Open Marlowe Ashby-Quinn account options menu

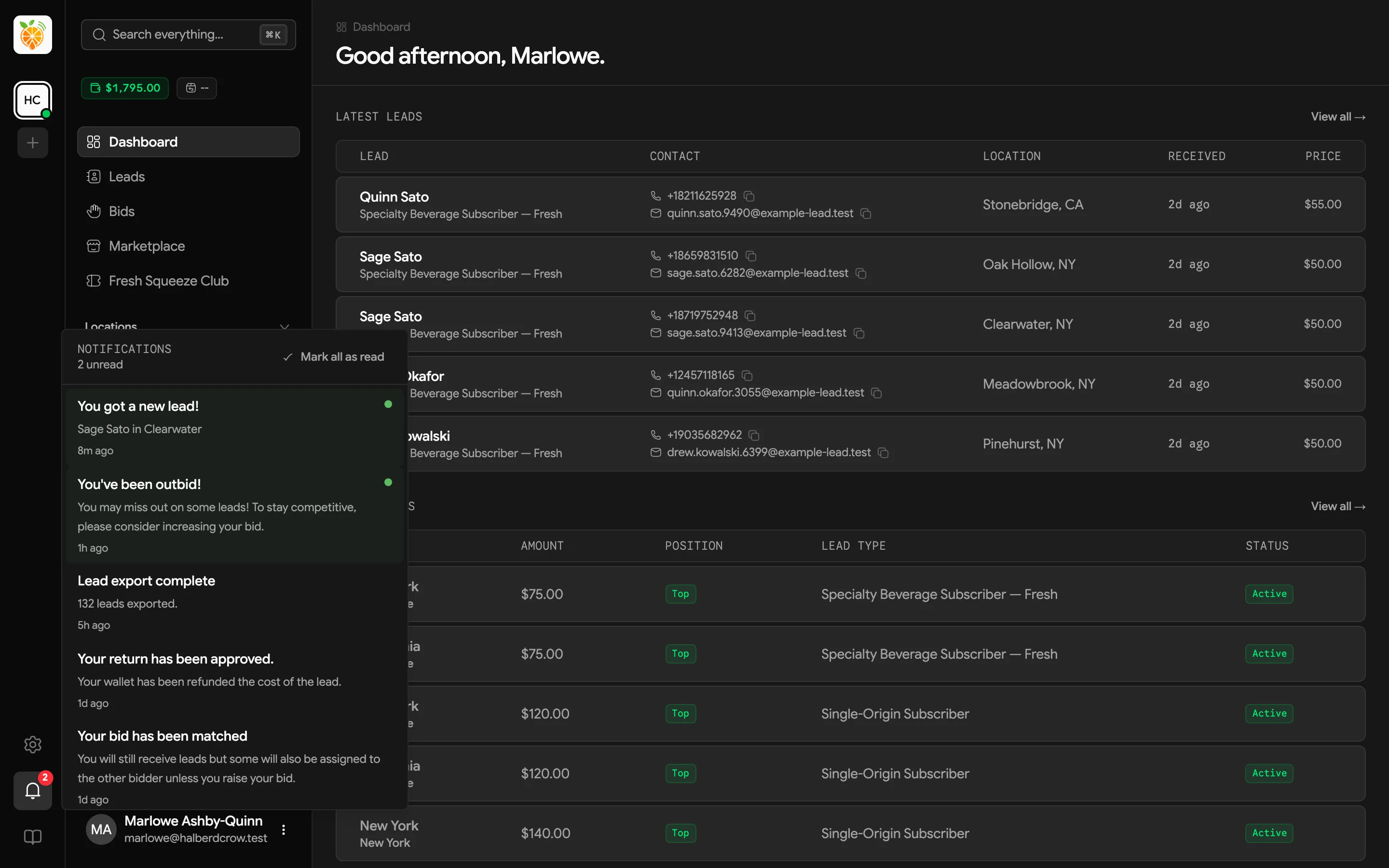[284, 829]
